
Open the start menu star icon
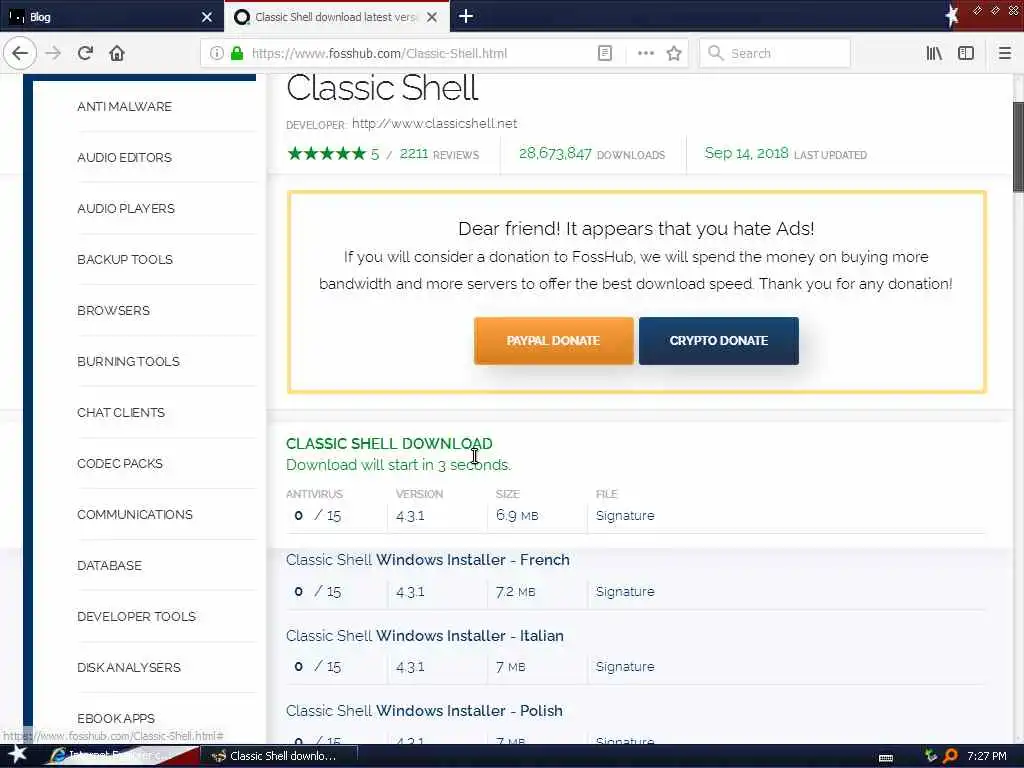coord(17,754)
